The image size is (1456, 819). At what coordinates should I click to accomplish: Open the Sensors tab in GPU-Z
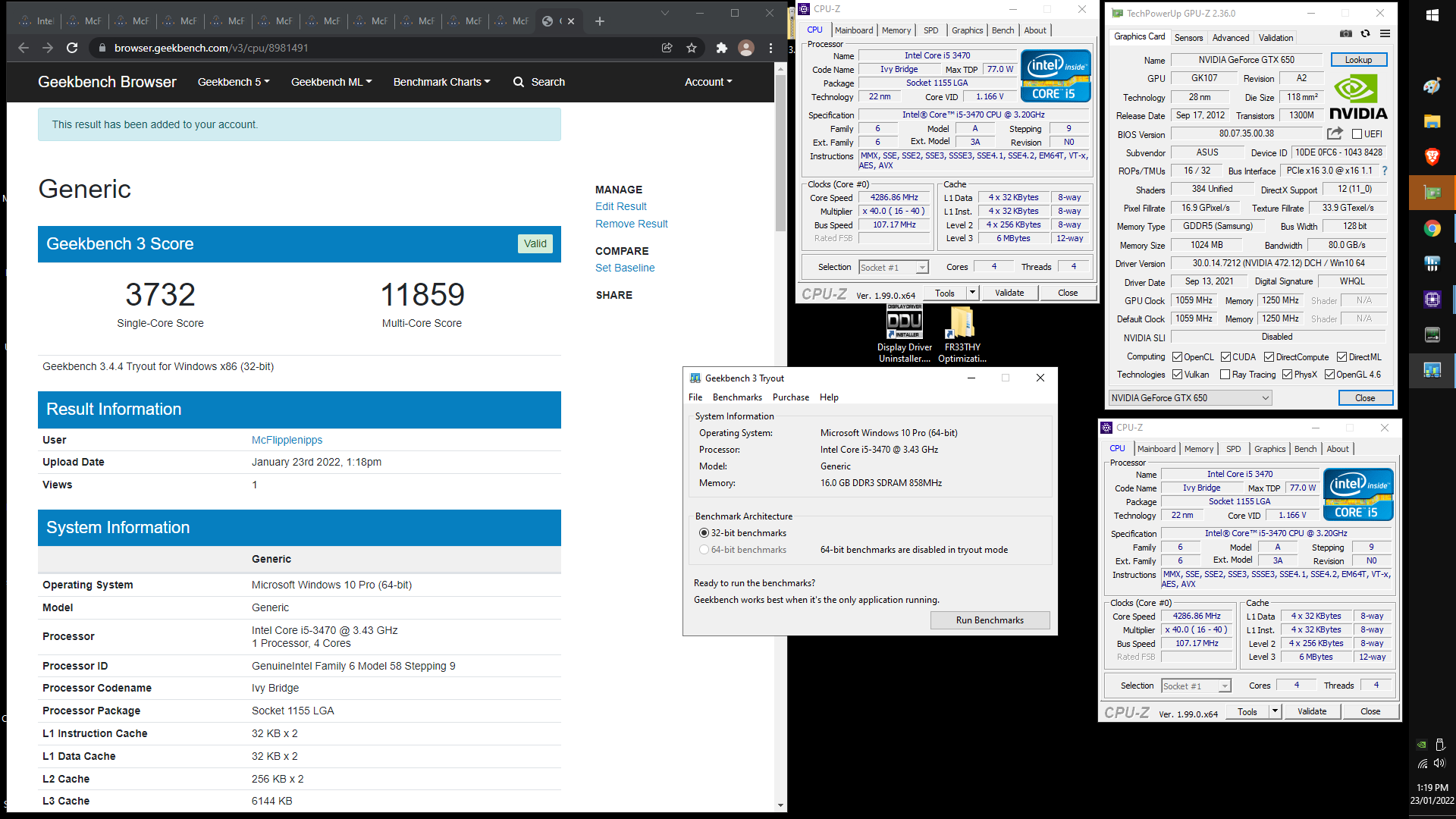pos(1188,38)
